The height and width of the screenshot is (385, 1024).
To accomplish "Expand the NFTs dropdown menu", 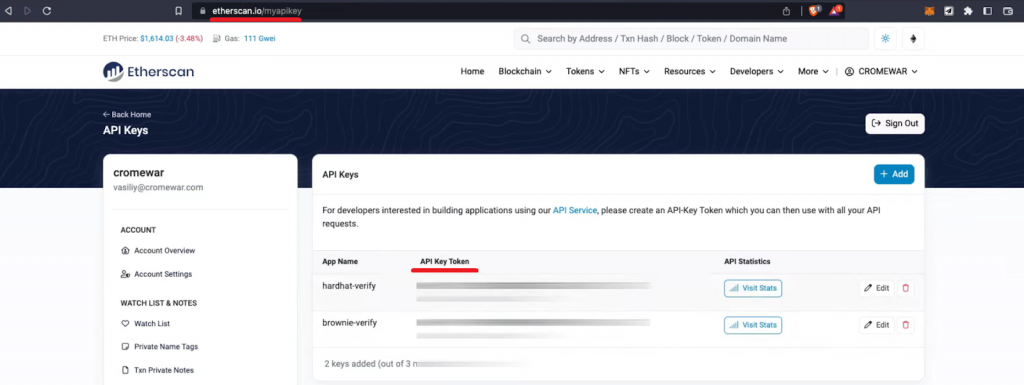I will [x=634, y=71].
